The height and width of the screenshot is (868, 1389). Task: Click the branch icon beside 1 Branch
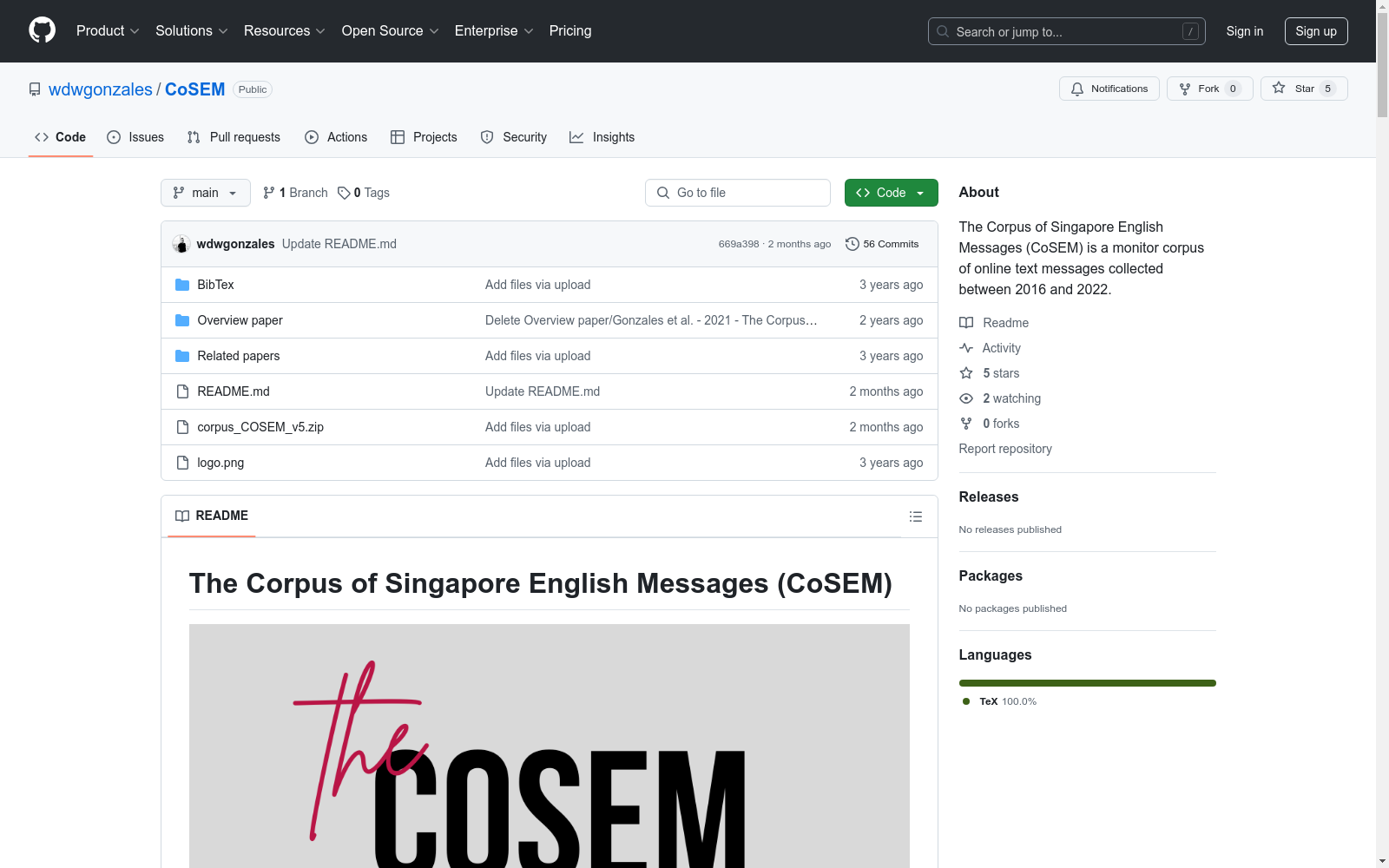click(x=269, y=193)
